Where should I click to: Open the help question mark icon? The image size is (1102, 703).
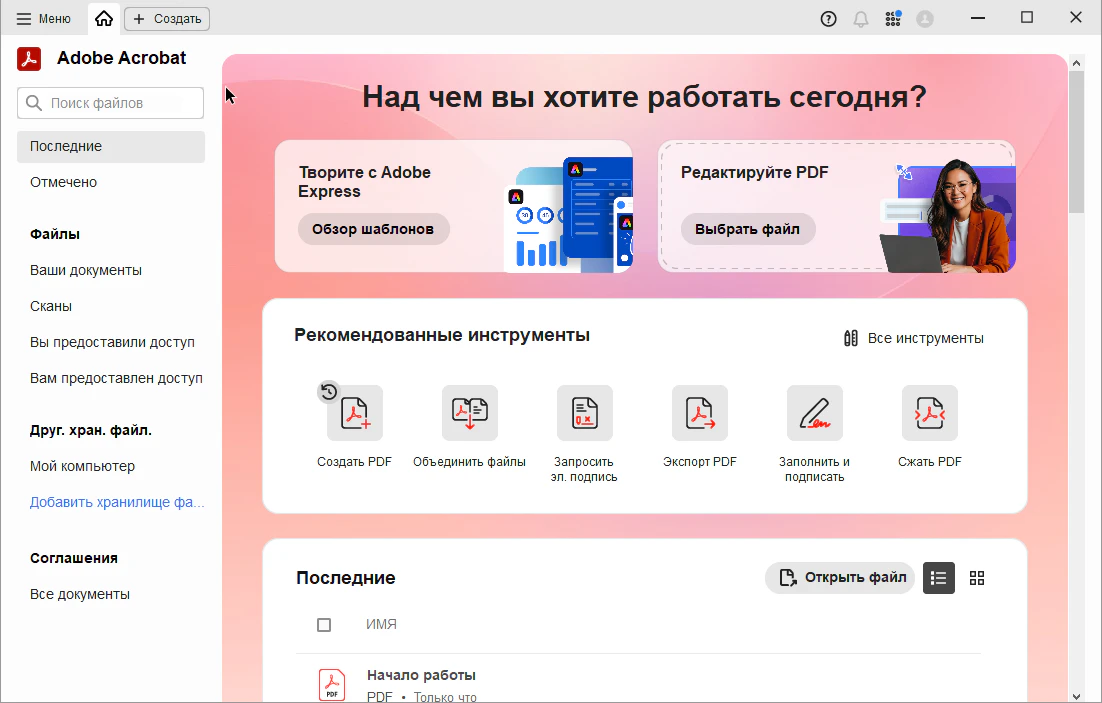tap(829, 19)
